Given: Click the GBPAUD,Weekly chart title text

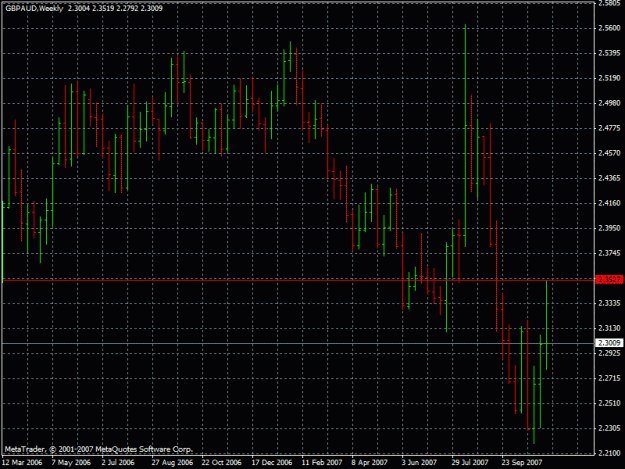Looking at the screenshot, I should (34, 8).
